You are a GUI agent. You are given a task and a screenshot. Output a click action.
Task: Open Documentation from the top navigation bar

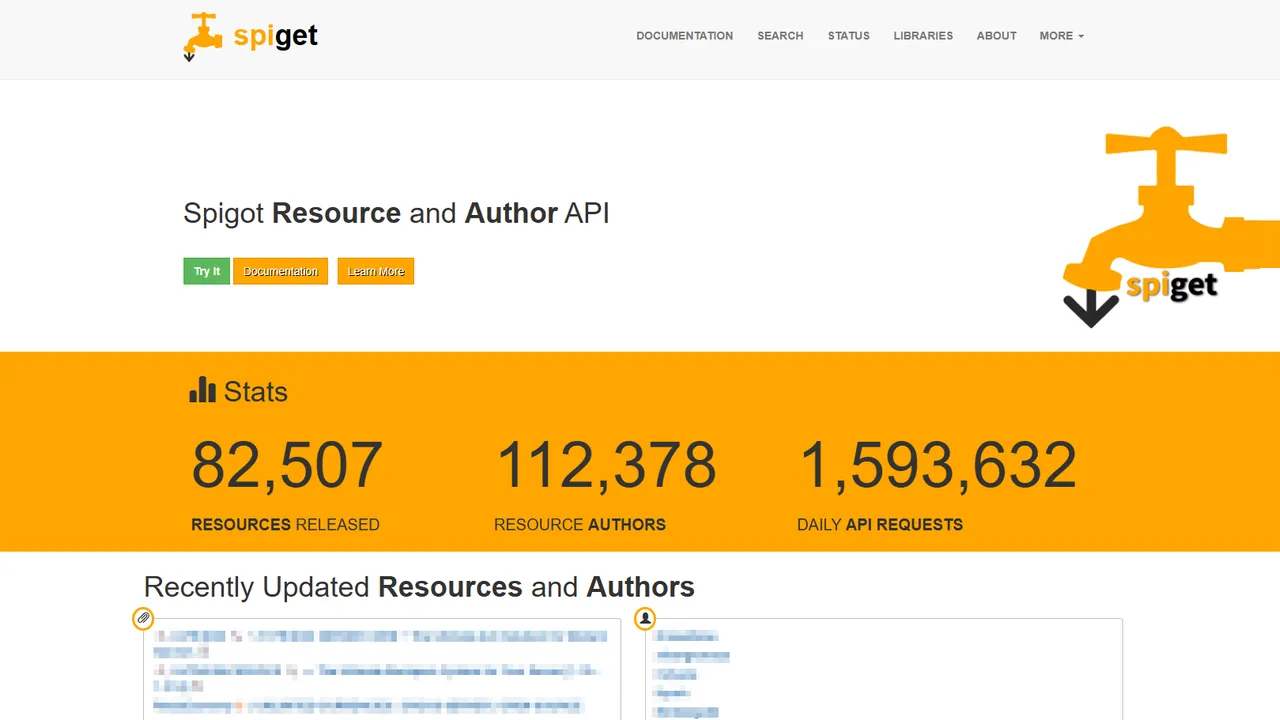click(684, 36)
